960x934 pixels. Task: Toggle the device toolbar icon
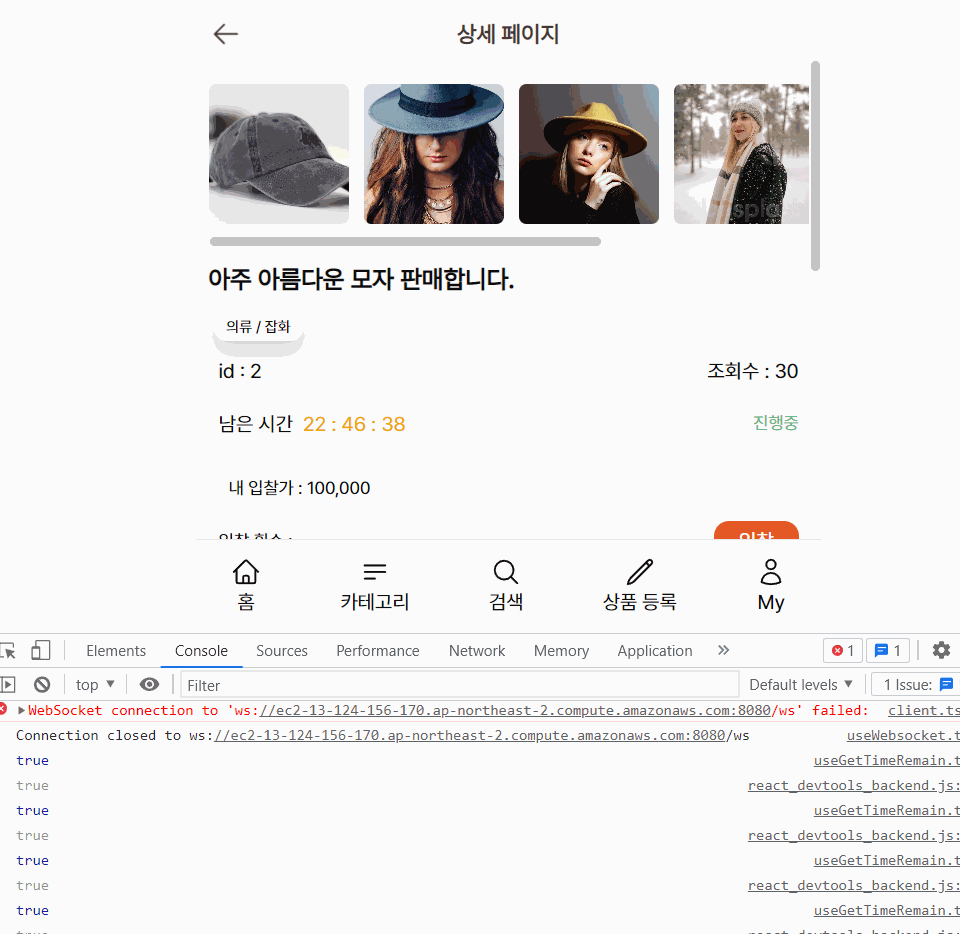coord(40,650)
